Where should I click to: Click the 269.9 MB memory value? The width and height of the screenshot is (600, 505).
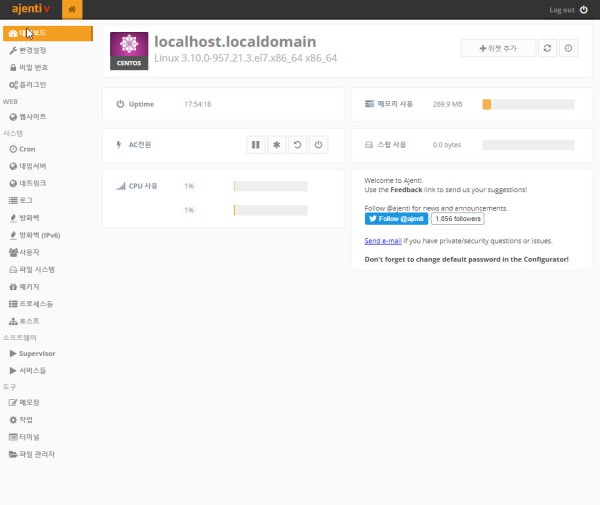[447, 104]
